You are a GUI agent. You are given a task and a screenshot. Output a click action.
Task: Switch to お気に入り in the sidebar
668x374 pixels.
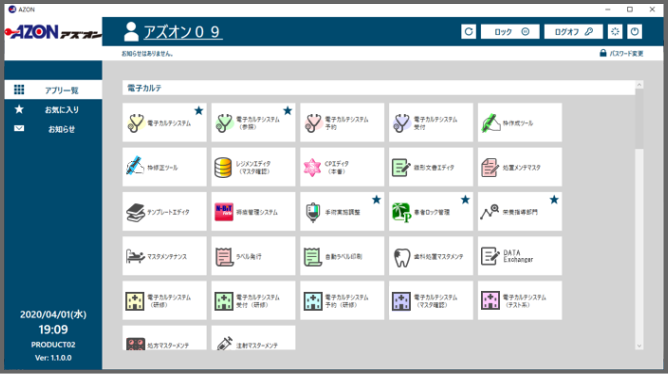coord(53,109)
